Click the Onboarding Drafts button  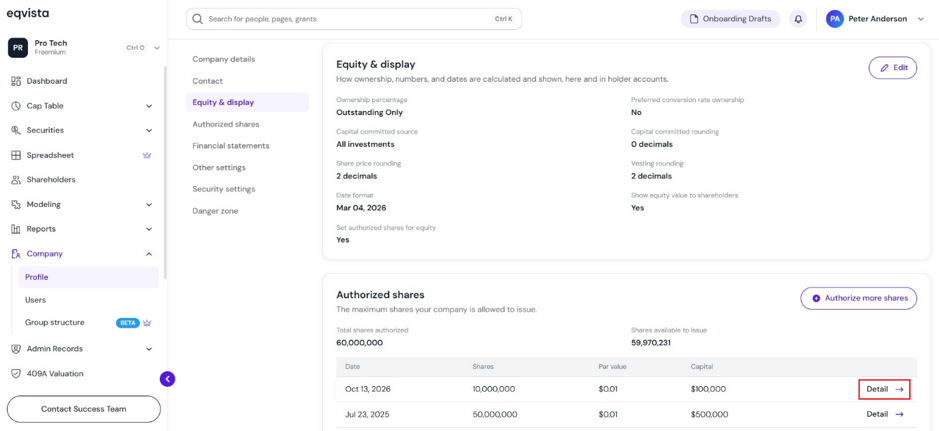[730, 19]
